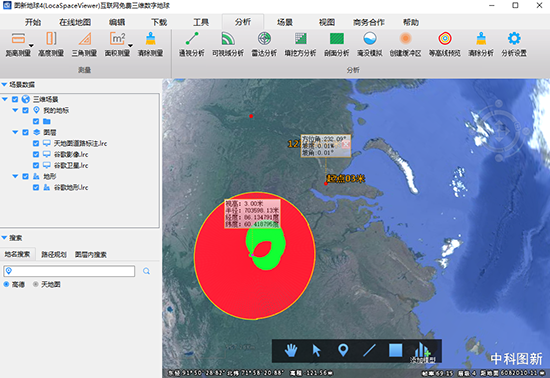
Task: Open the 商务合作 ribbon tab
Action: 369,22
